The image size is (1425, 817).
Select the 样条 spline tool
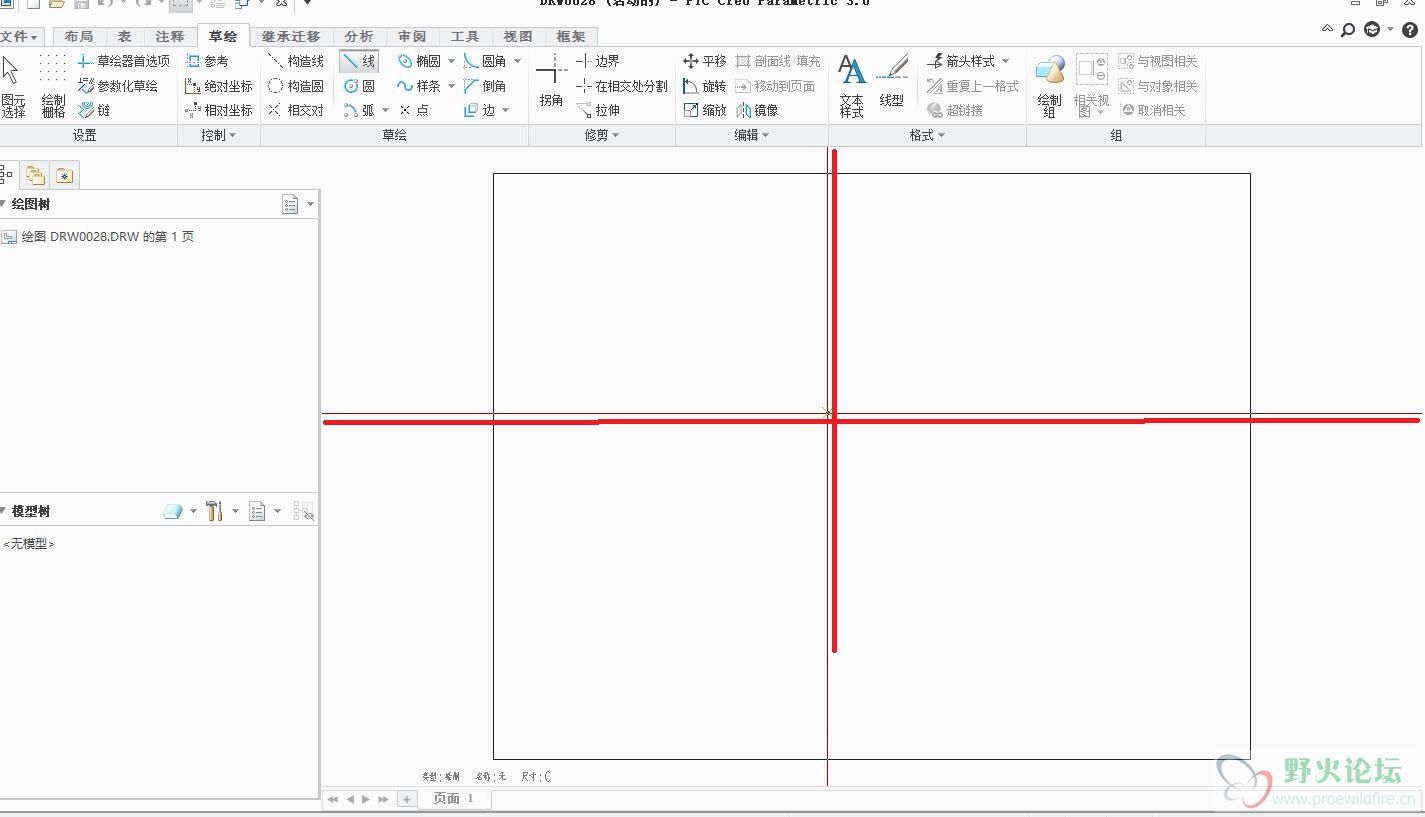pyautogui.click(x=419, y=86)
